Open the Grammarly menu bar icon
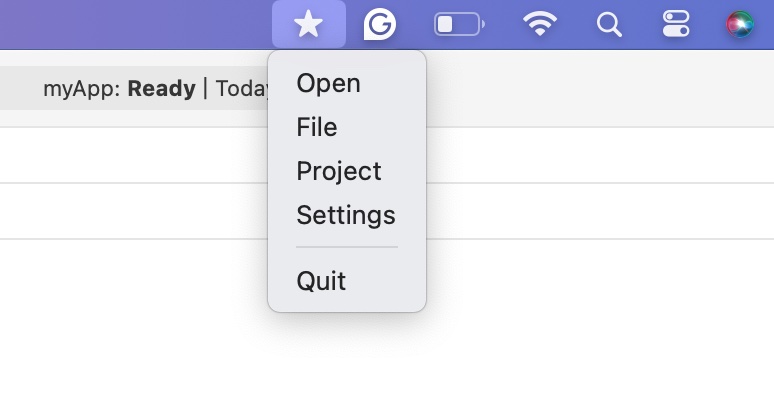Image resolution: width=774 pixels, height=400 pixels. point(379,24)
